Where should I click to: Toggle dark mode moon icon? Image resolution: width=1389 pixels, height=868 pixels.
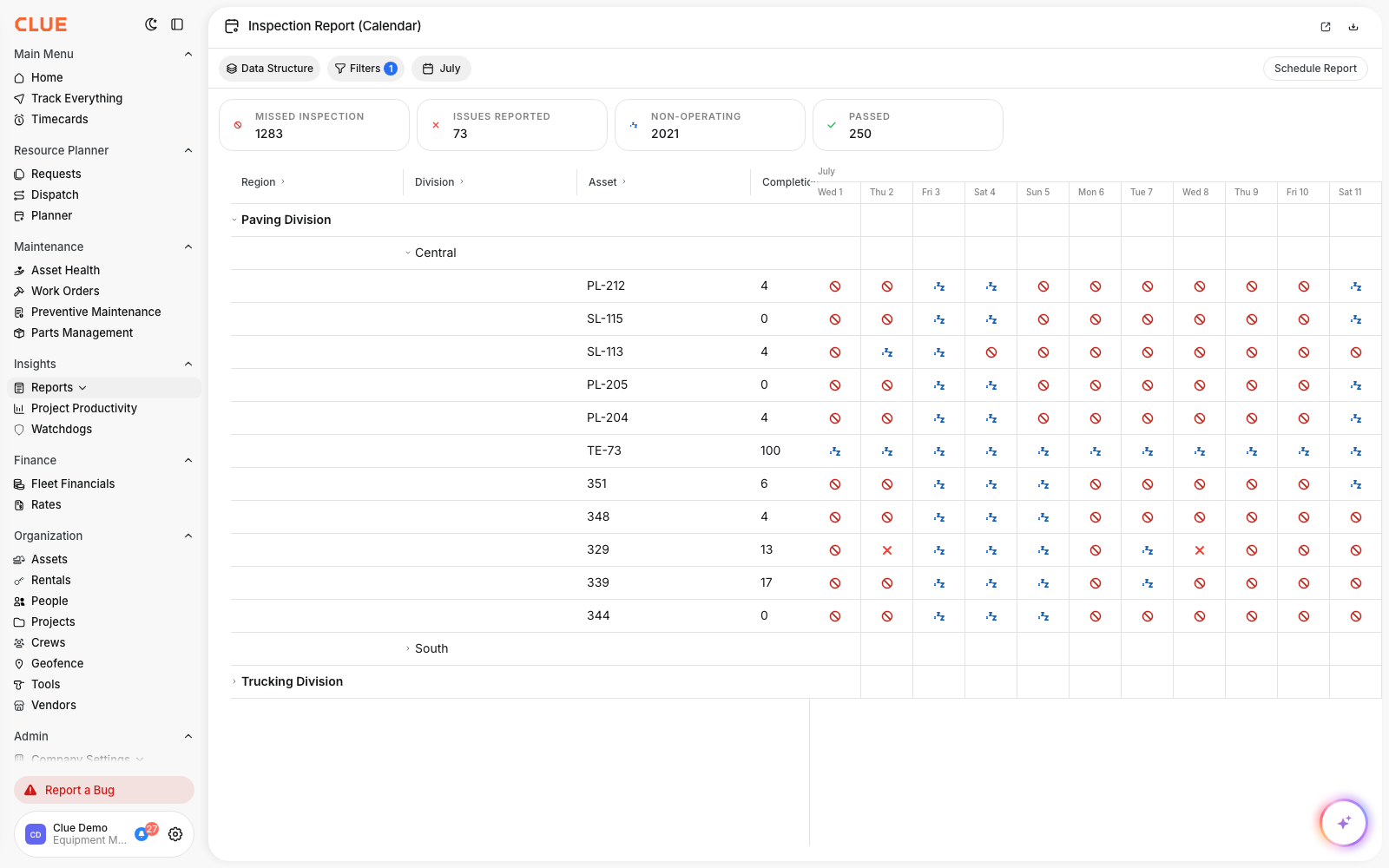(x=151, y=24)
